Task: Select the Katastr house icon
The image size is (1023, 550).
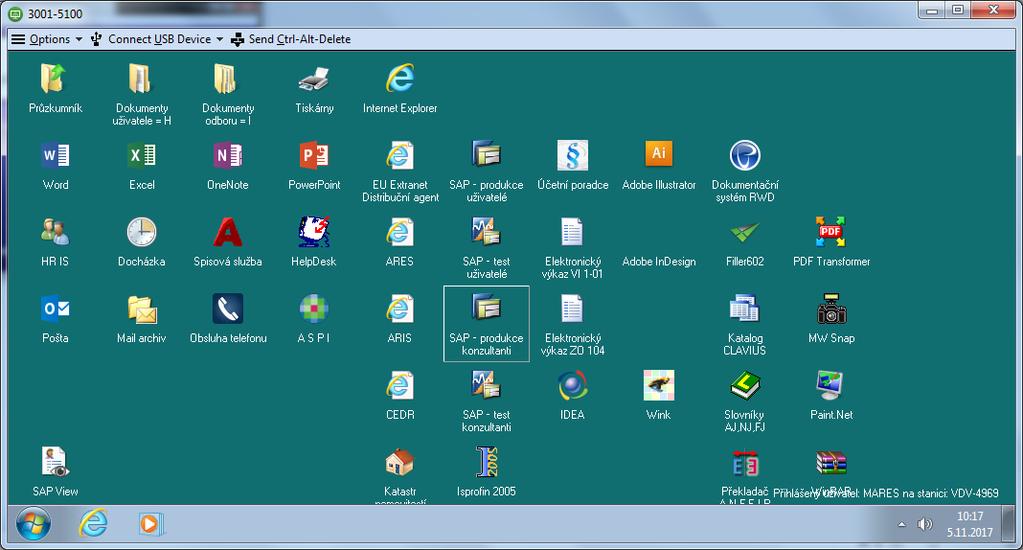Action: tap(399, 462)
